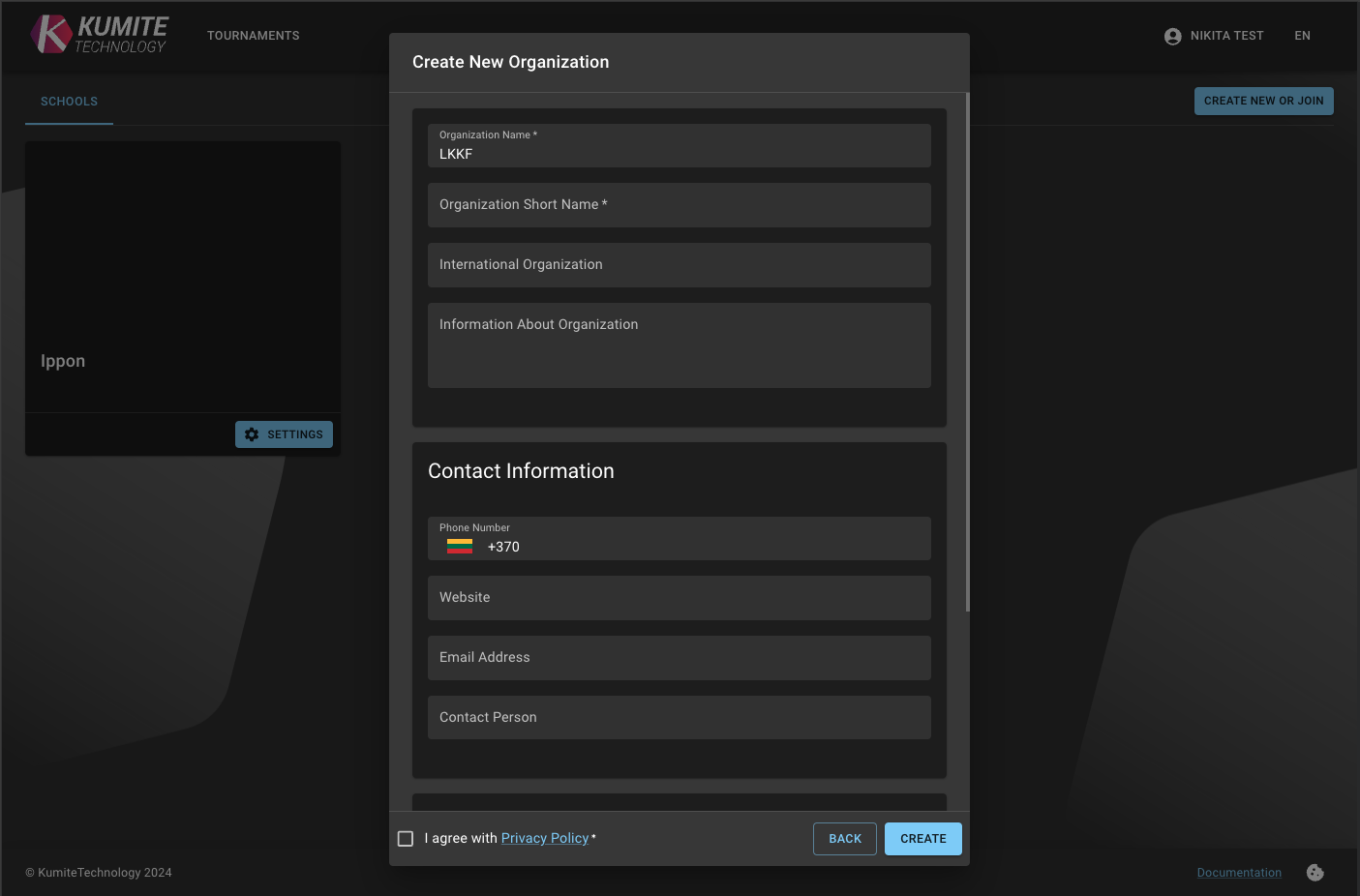Focus the Organization Short Name field
This screenshot has height=896, width=1360.
(679, 205)
